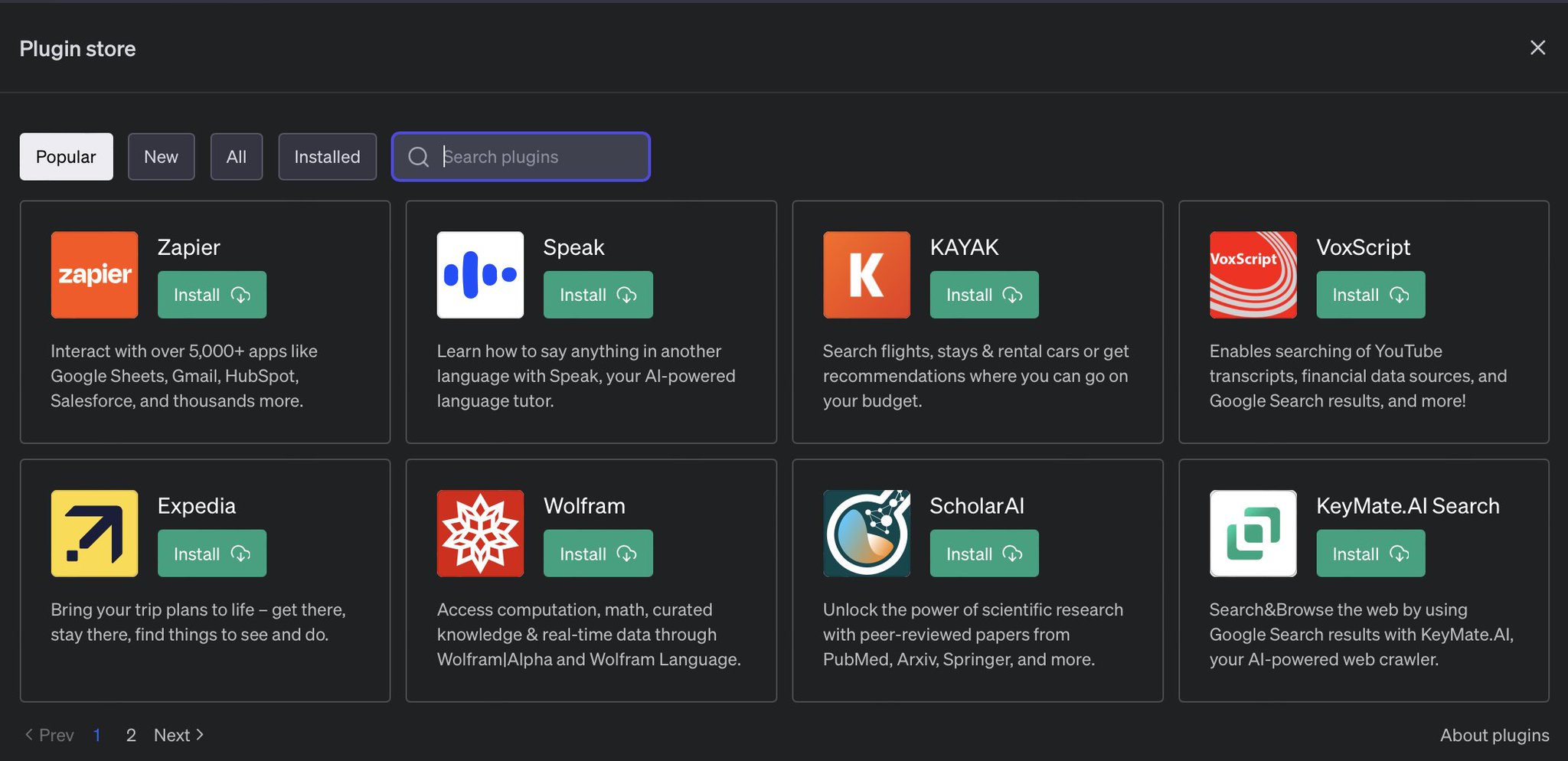Install the Zapier plugin

click(212, 295)
